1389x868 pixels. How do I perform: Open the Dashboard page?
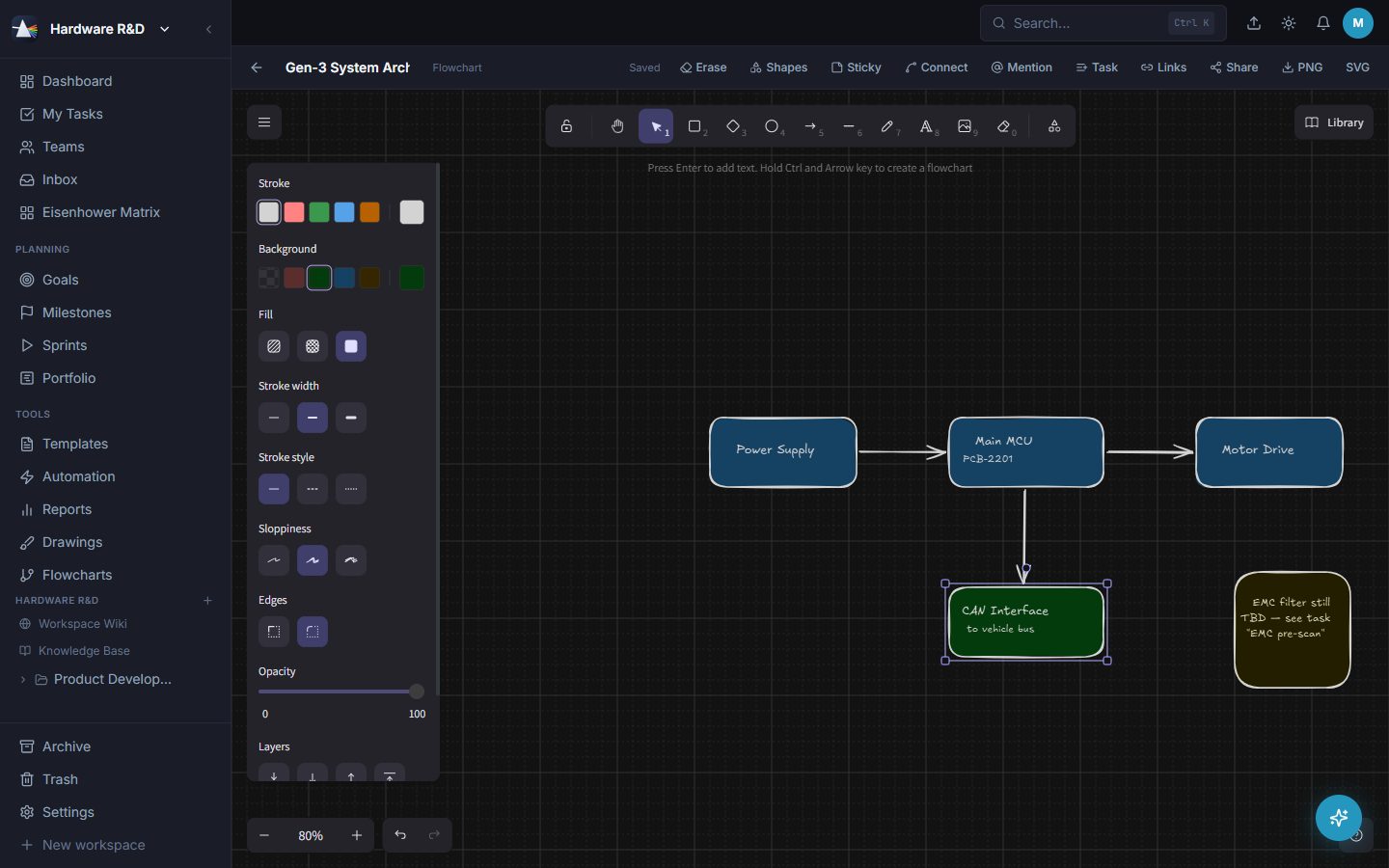coord(116,81)
